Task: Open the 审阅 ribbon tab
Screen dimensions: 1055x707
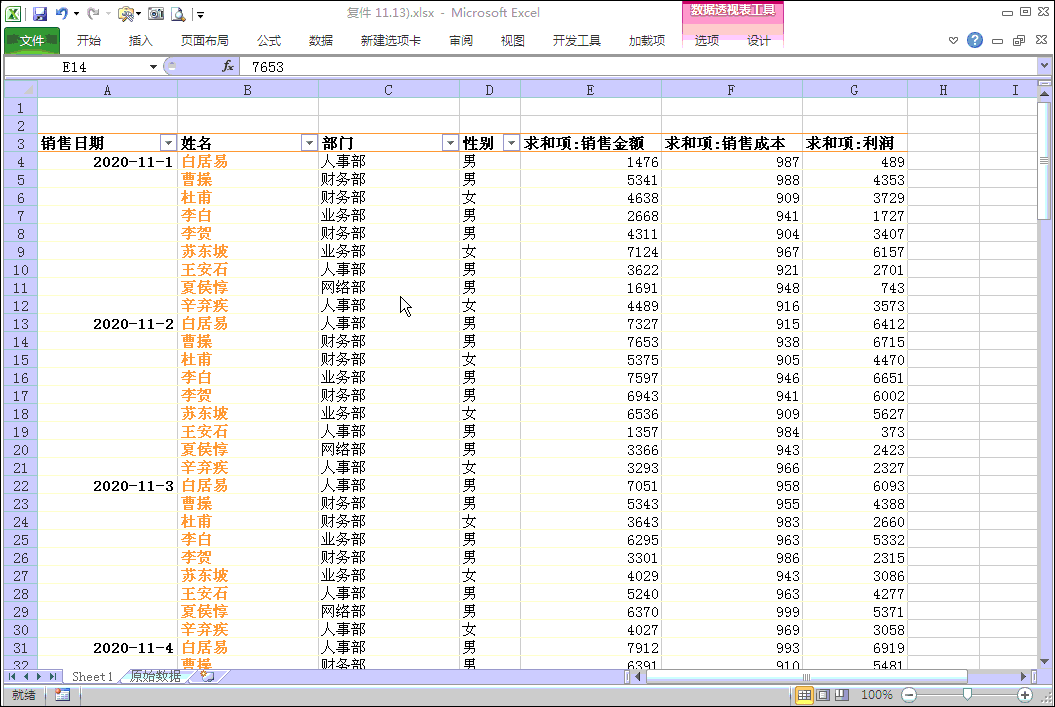Action: pos(461,40)
